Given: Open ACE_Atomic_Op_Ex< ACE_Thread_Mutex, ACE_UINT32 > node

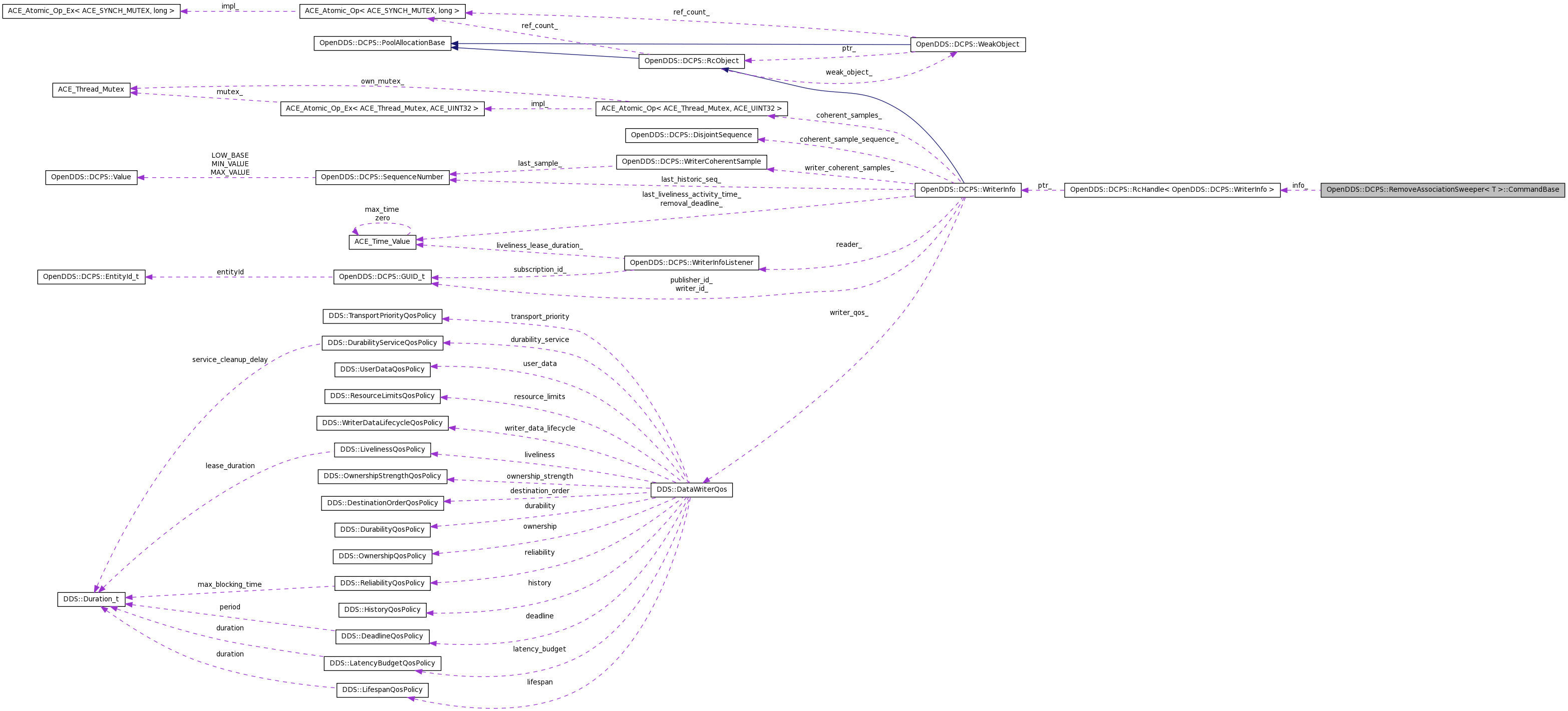Looking at the screenshot, I should 382,109.
